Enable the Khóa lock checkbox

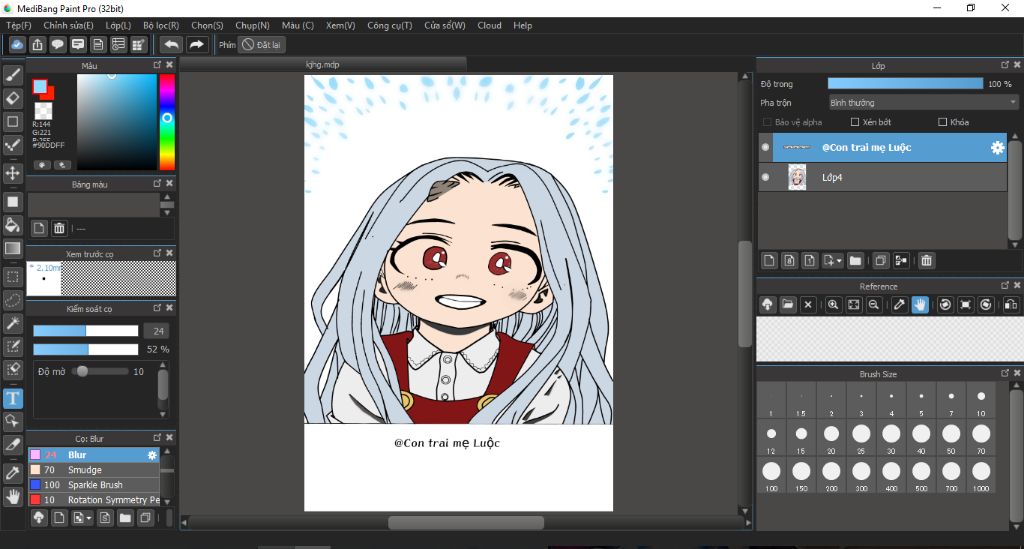coord(942,122)
